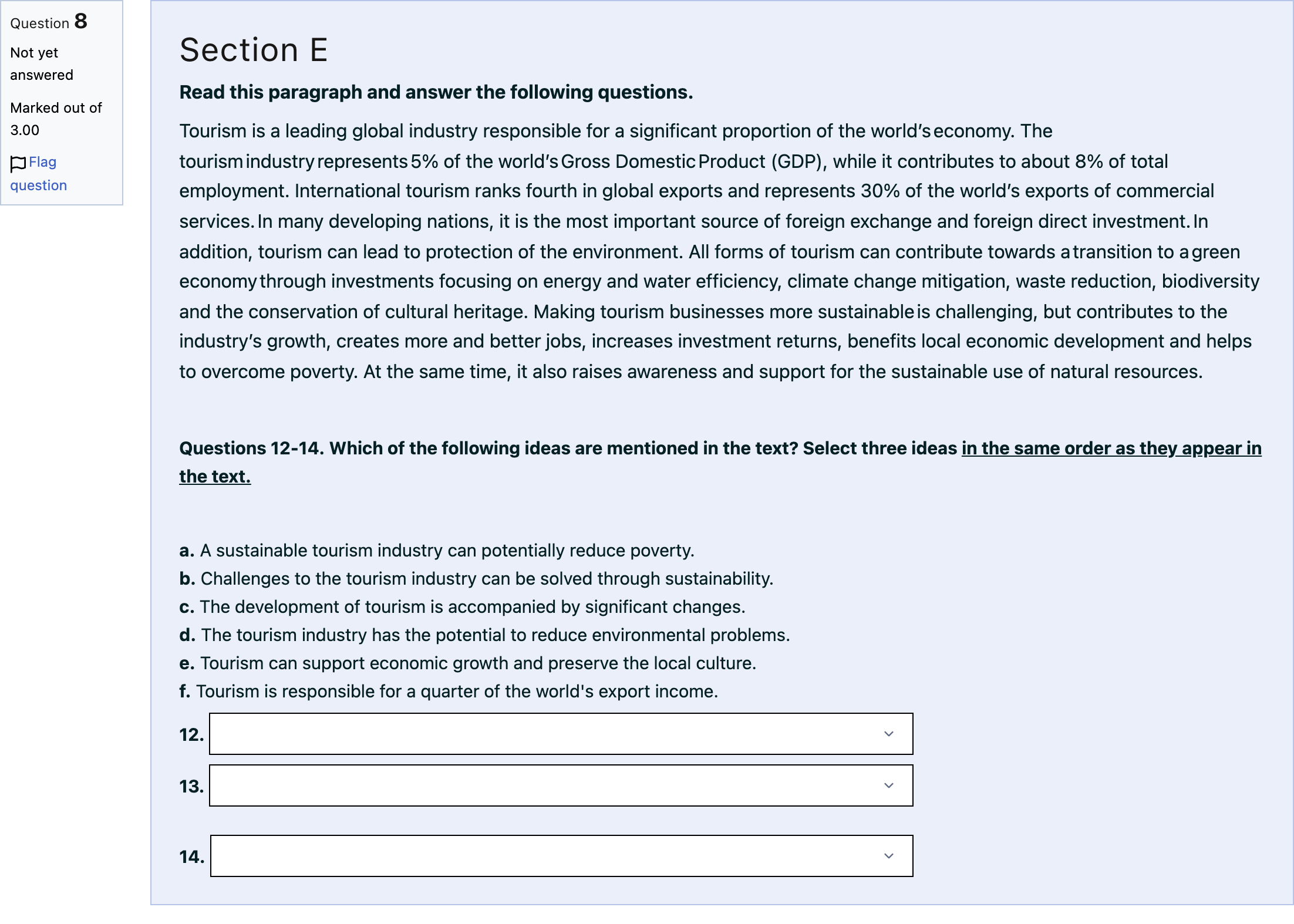Click option a about reducing poverty
The image size is (1294, 924).
pyautogui.click(x=437, y=550)
